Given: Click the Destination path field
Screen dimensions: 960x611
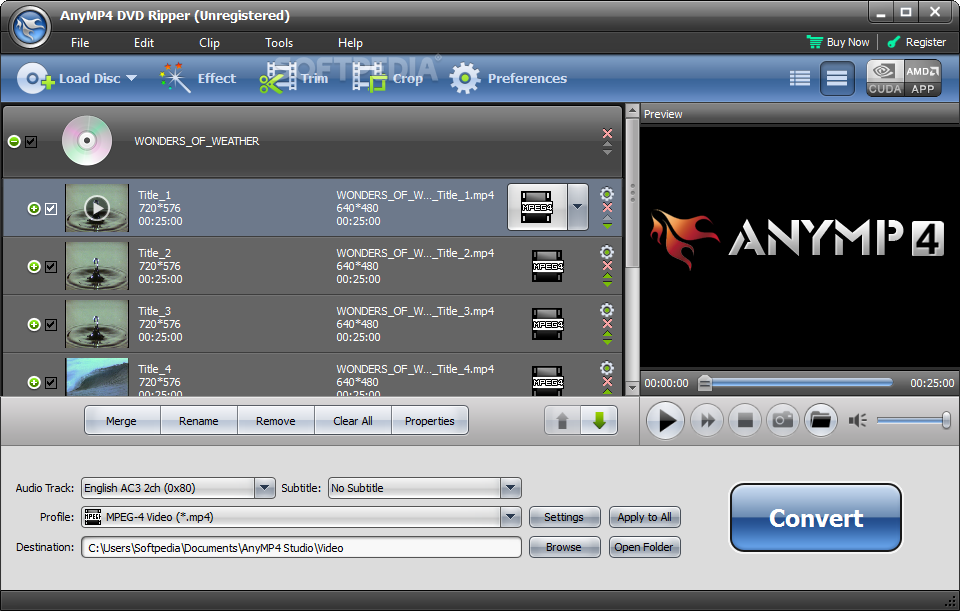Looking at the screenshot, I should (301, 547).
